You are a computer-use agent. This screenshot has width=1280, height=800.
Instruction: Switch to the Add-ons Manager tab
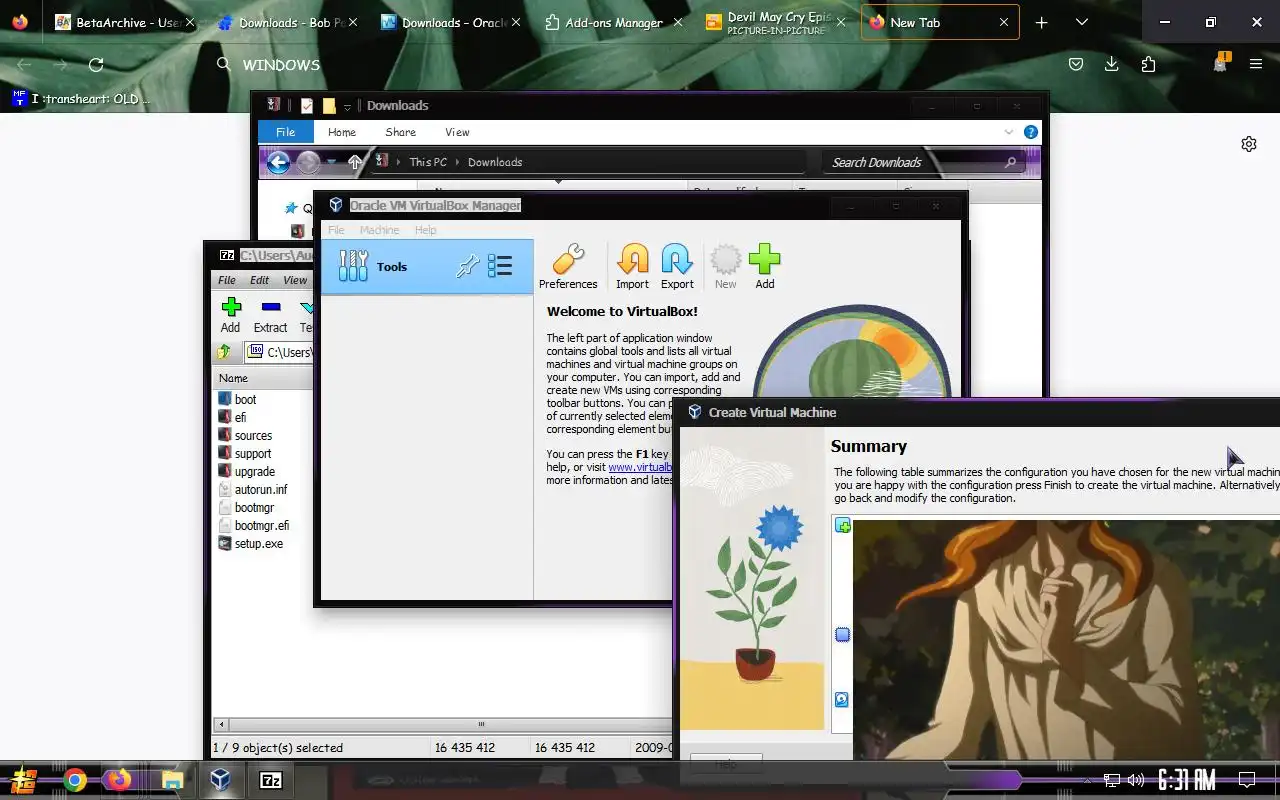tap(614, 22)
